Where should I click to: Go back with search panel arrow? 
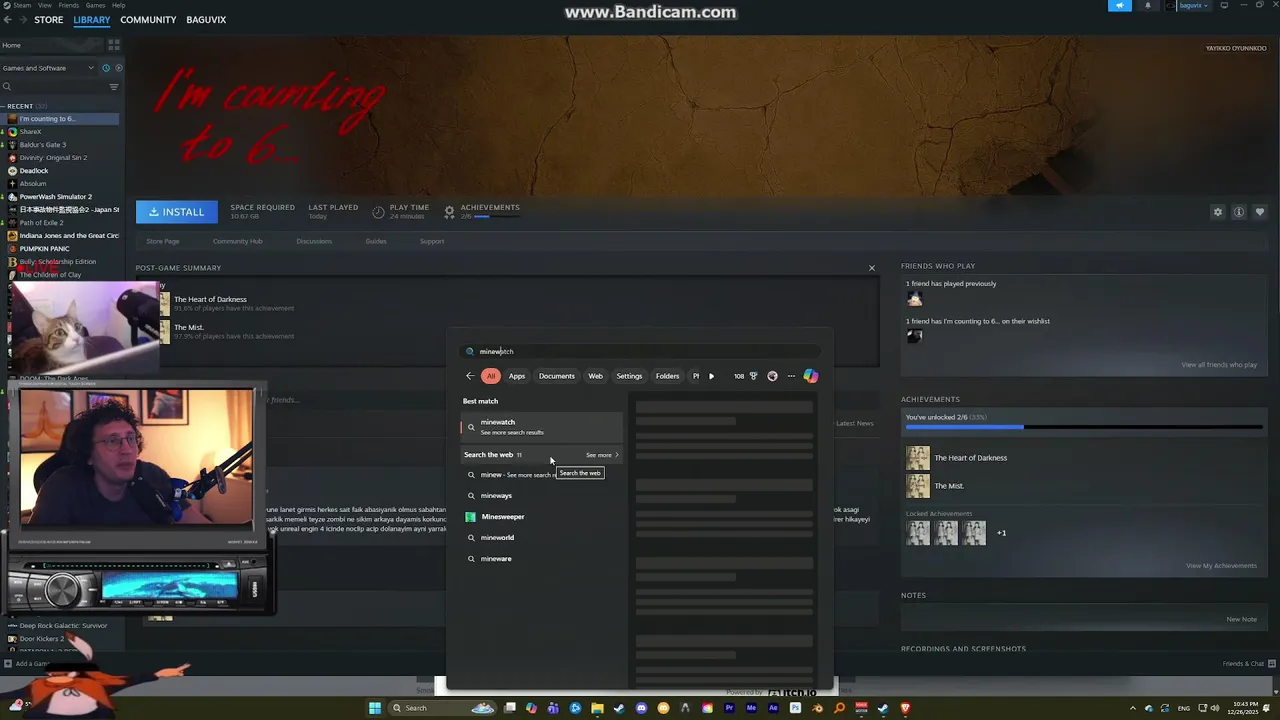(470, 376)
